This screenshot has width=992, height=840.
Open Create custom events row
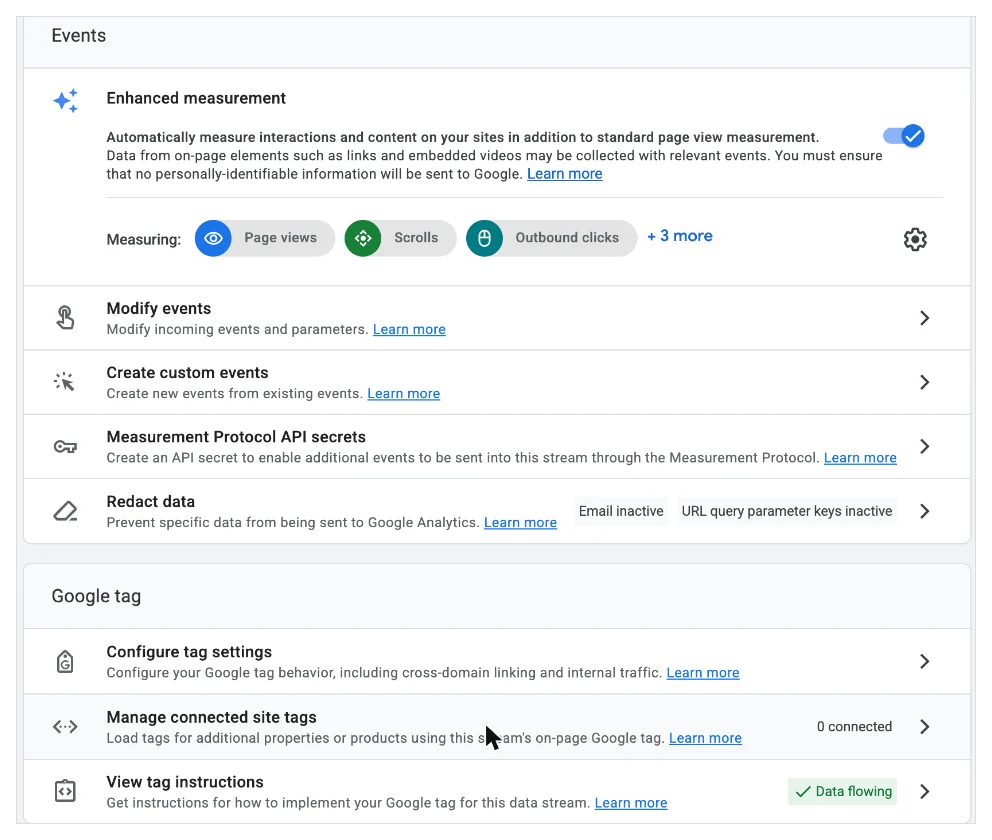click(497, 383)
